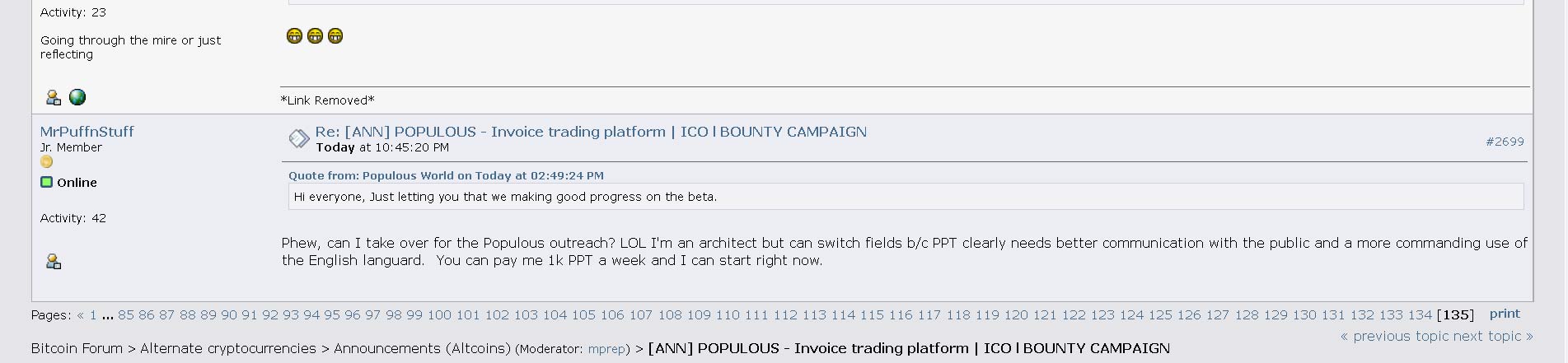
Task: Open MrPuffnStuff's view profile icon
Action: [x=54, y=262]
